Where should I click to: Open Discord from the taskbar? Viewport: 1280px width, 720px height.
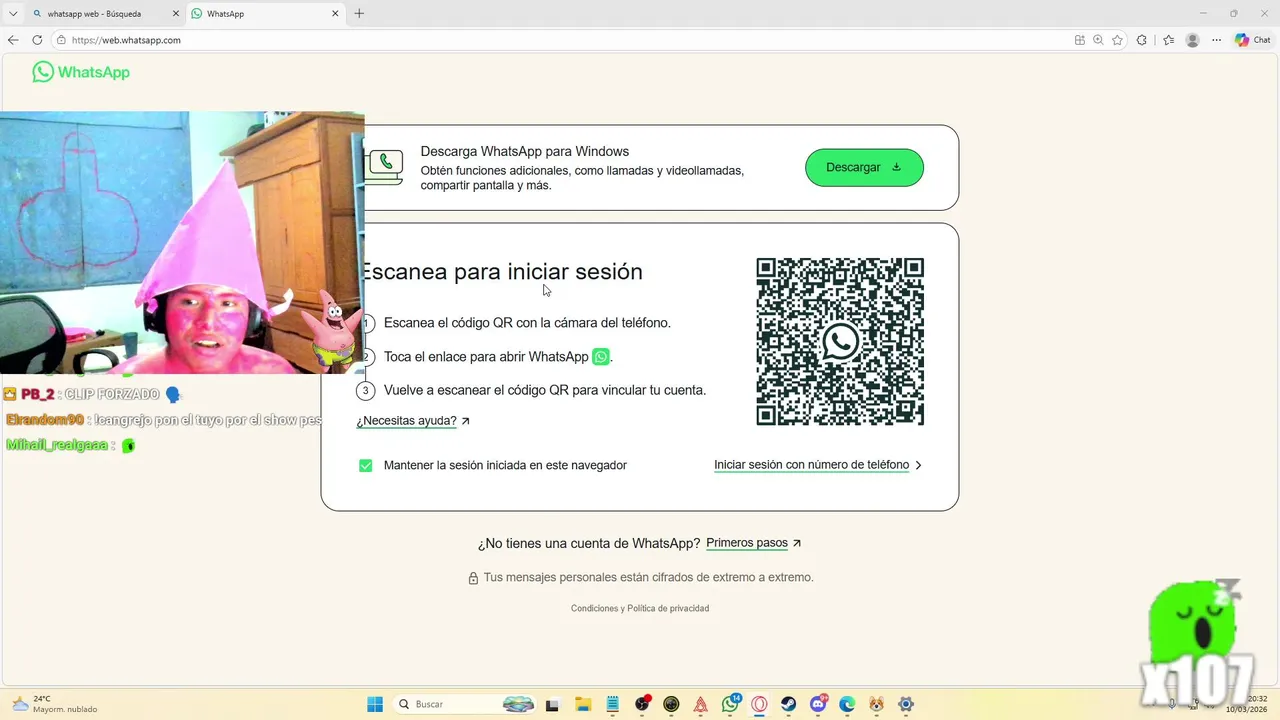[x=818, y=704]
